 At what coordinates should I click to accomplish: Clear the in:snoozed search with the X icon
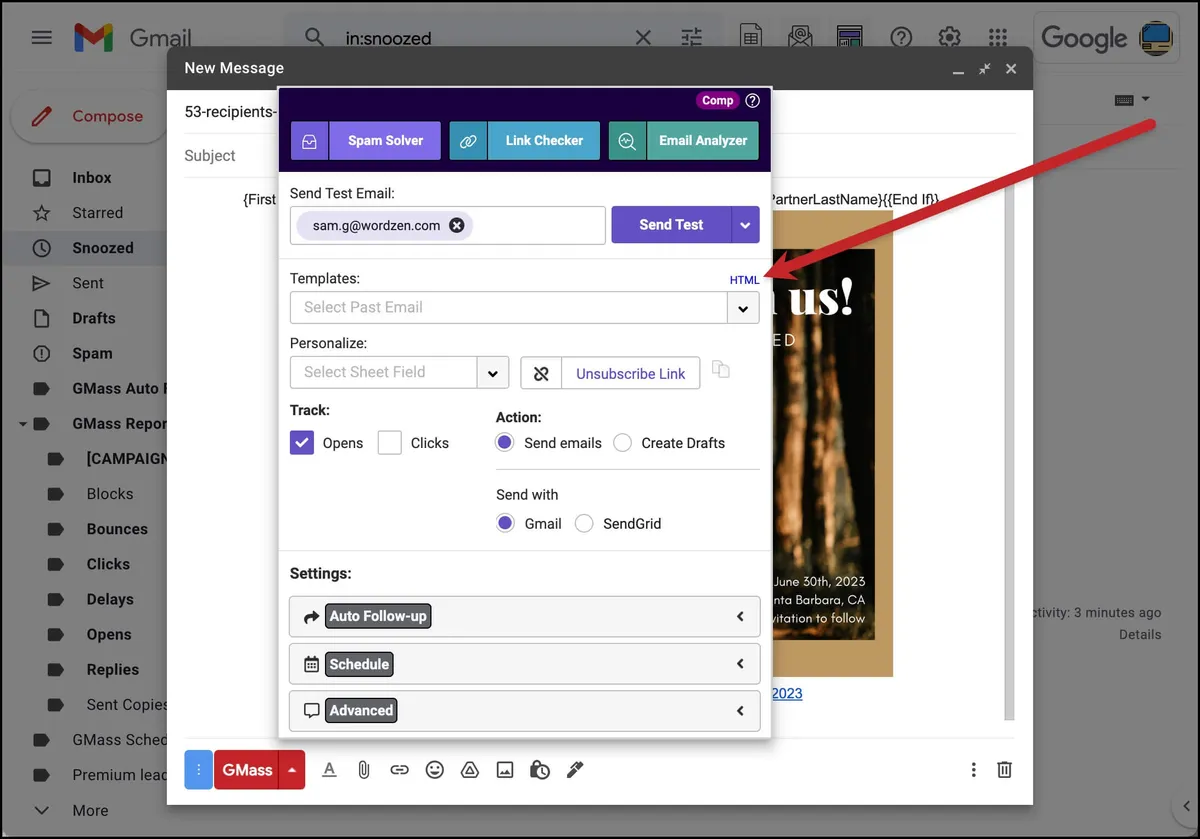click(x=643, y=38)
